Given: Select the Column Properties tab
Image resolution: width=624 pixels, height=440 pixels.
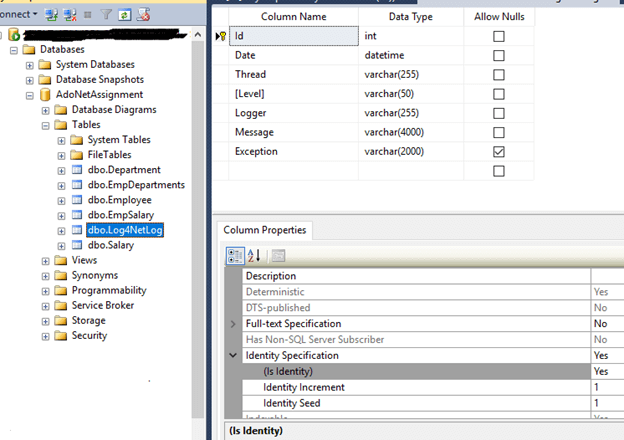Looking at the screenshot, I should tap(265, 230).
